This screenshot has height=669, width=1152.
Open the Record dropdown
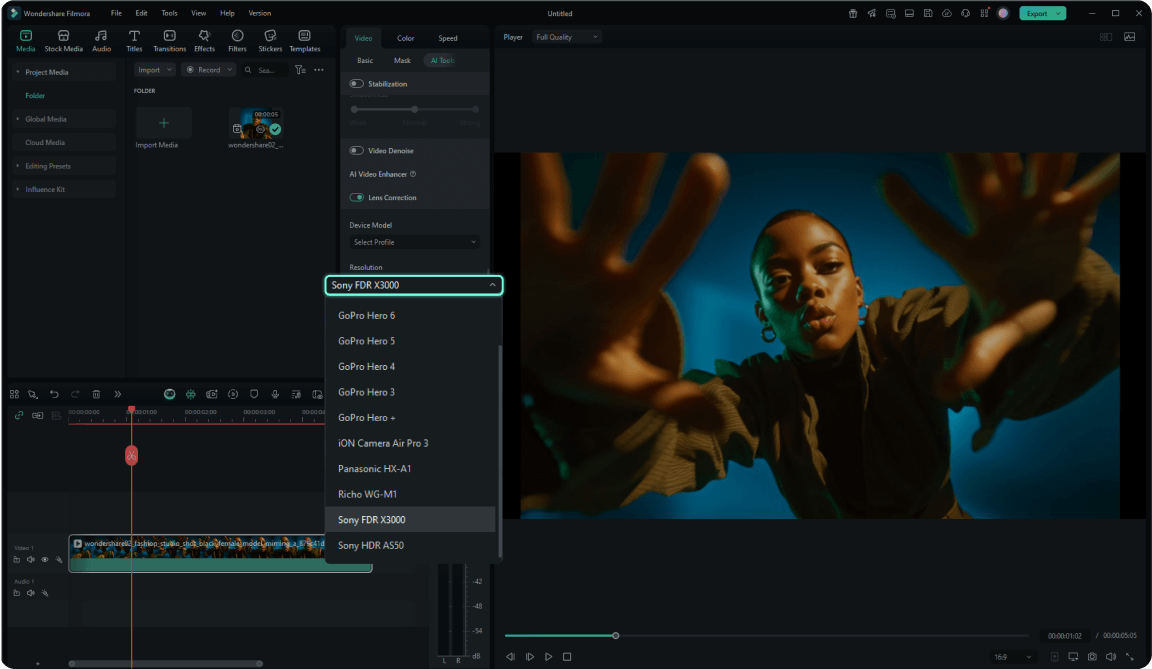pyautogui.click(x=209, y=70)
